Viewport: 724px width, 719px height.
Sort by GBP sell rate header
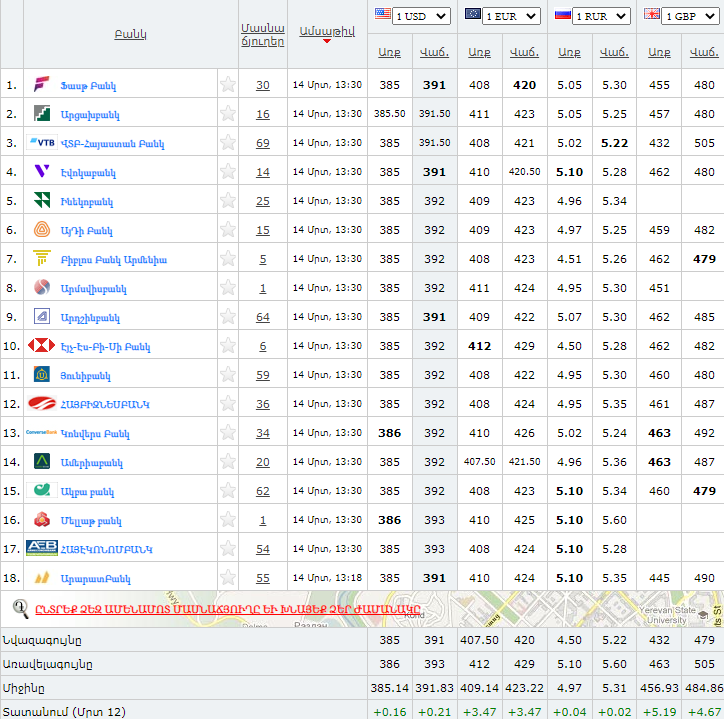point(704,52)
